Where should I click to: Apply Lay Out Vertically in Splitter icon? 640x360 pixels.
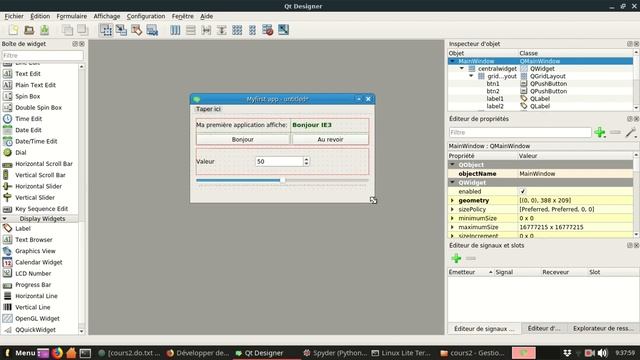click(x=222, y=30)
